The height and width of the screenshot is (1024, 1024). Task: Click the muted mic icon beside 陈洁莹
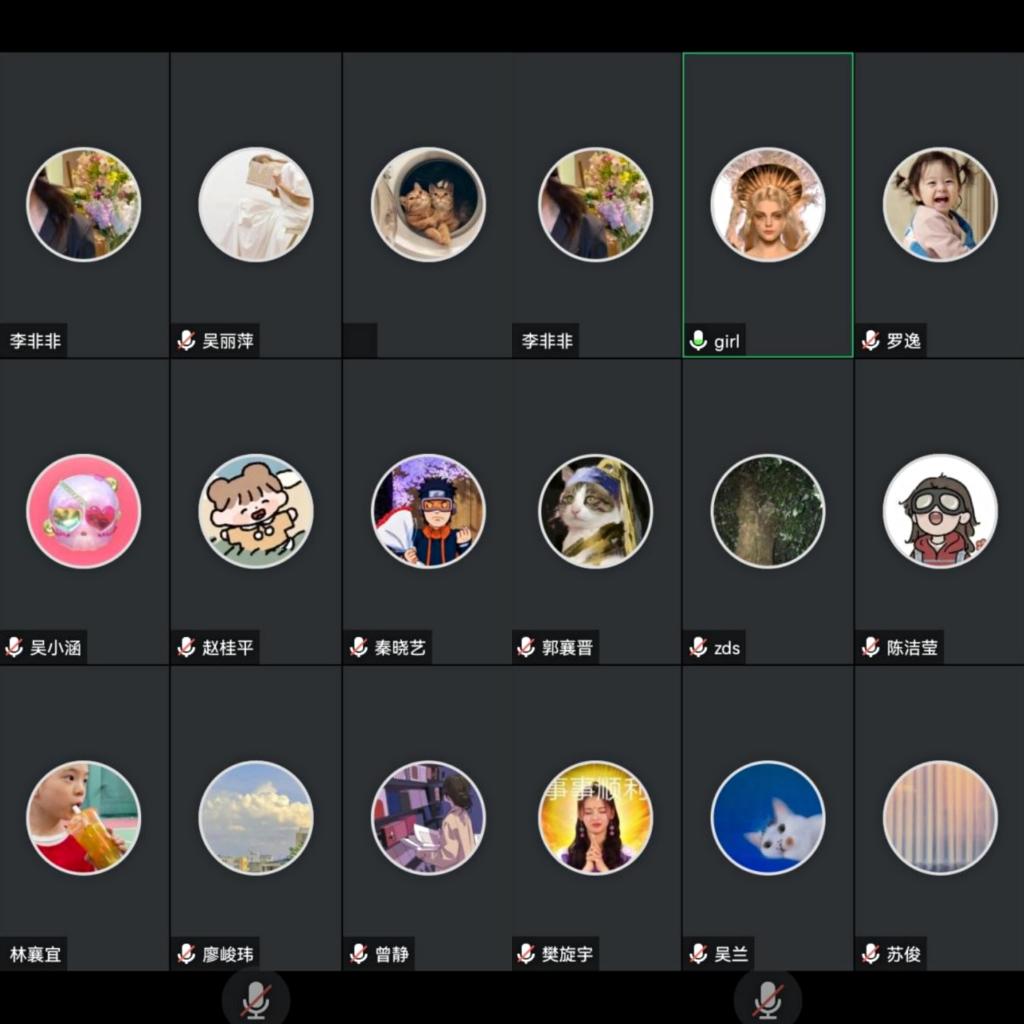pos(871,647)
